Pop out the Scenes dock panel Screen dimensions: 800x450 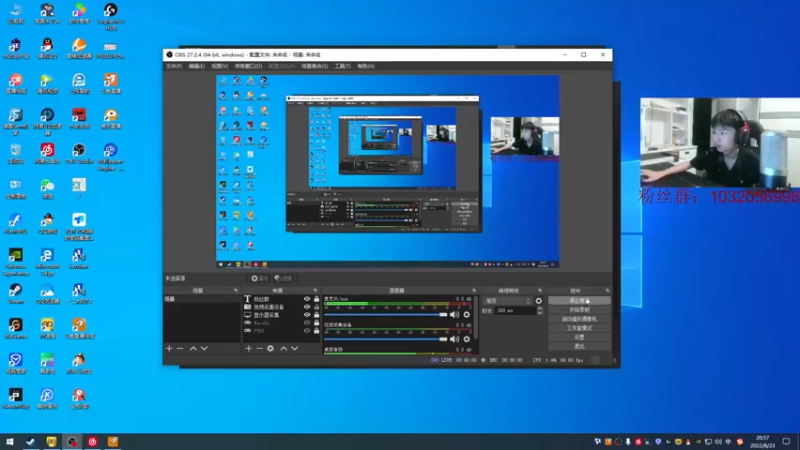236,290
